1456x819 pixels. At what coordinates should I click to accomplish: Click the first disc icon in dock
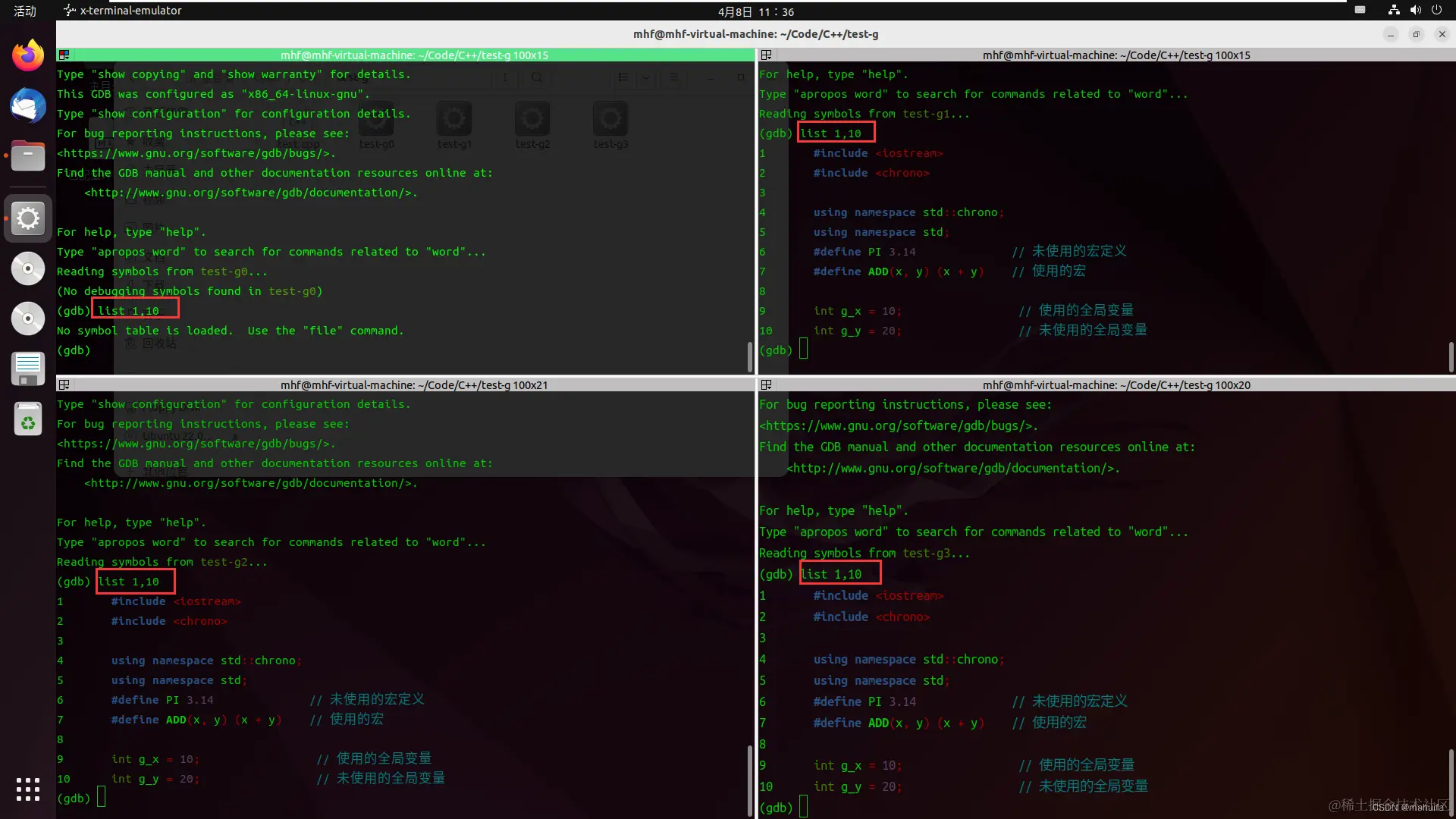click(x=28, y=268)
